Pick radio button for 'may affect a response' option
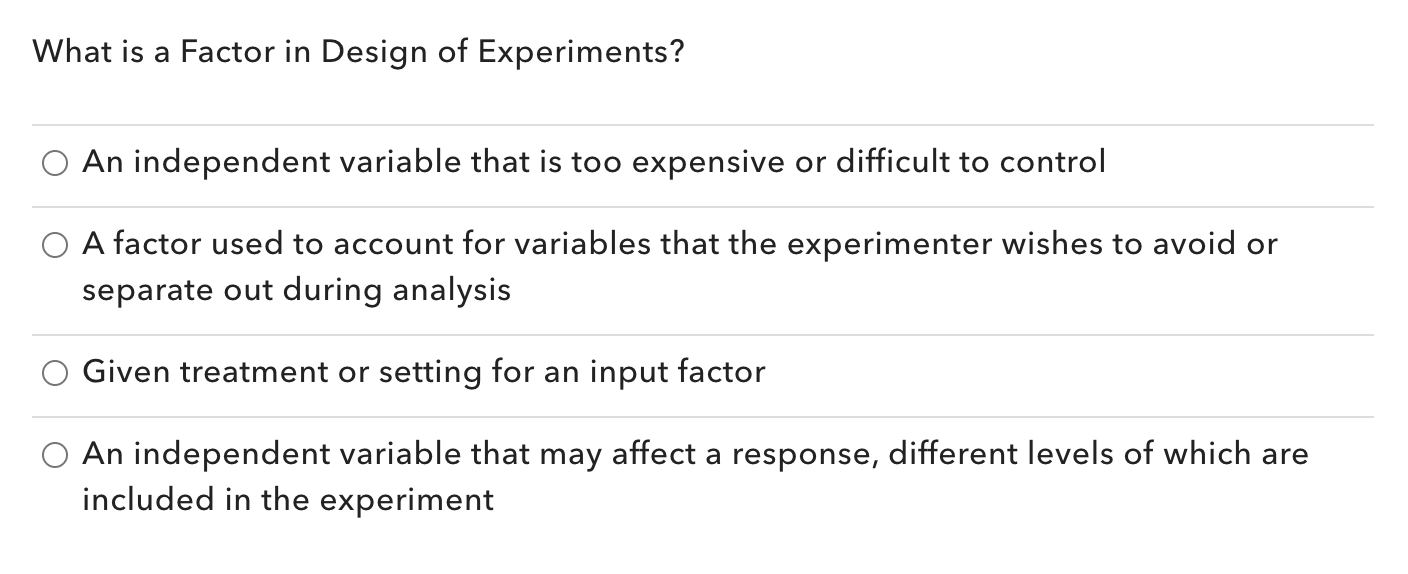 click(55, 455)
